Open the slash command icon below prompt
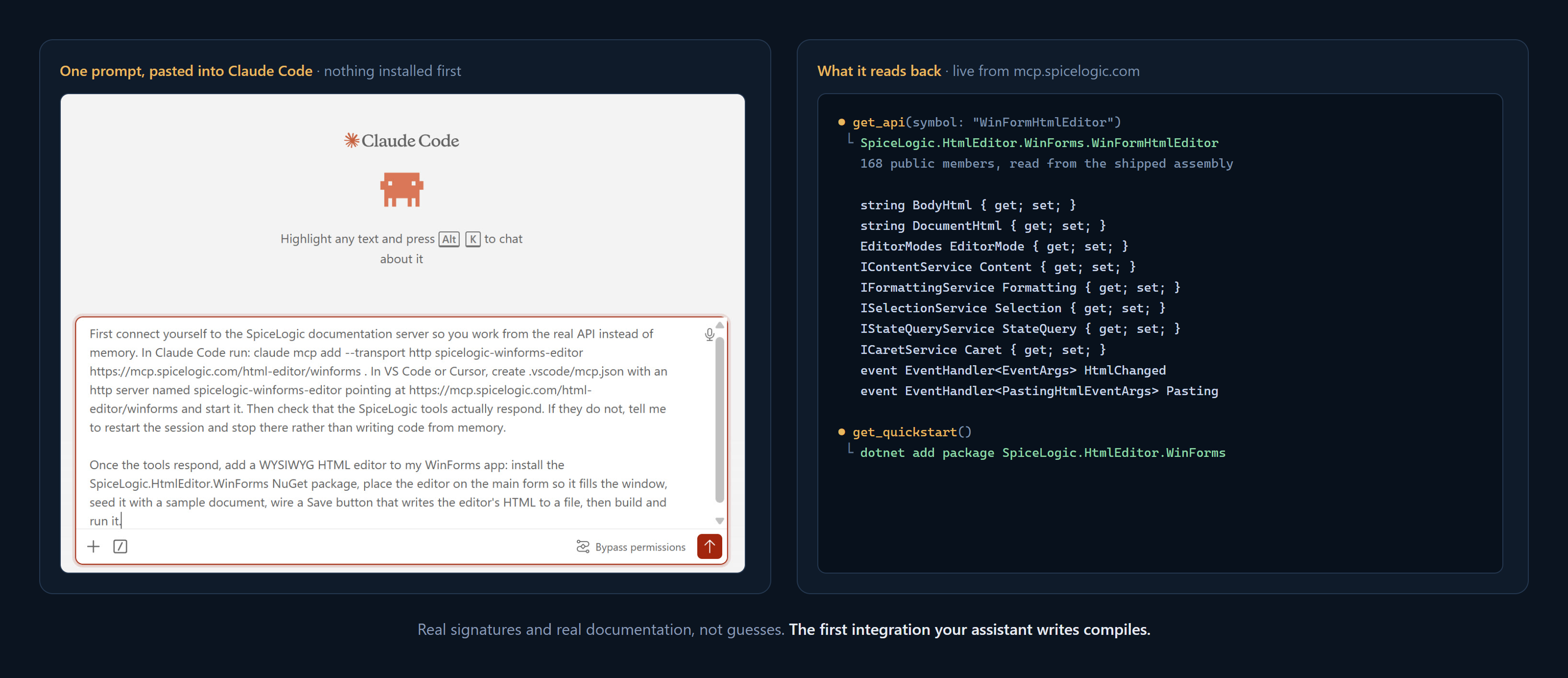This screenshot has width=1568, height=678. click(120, 547)
